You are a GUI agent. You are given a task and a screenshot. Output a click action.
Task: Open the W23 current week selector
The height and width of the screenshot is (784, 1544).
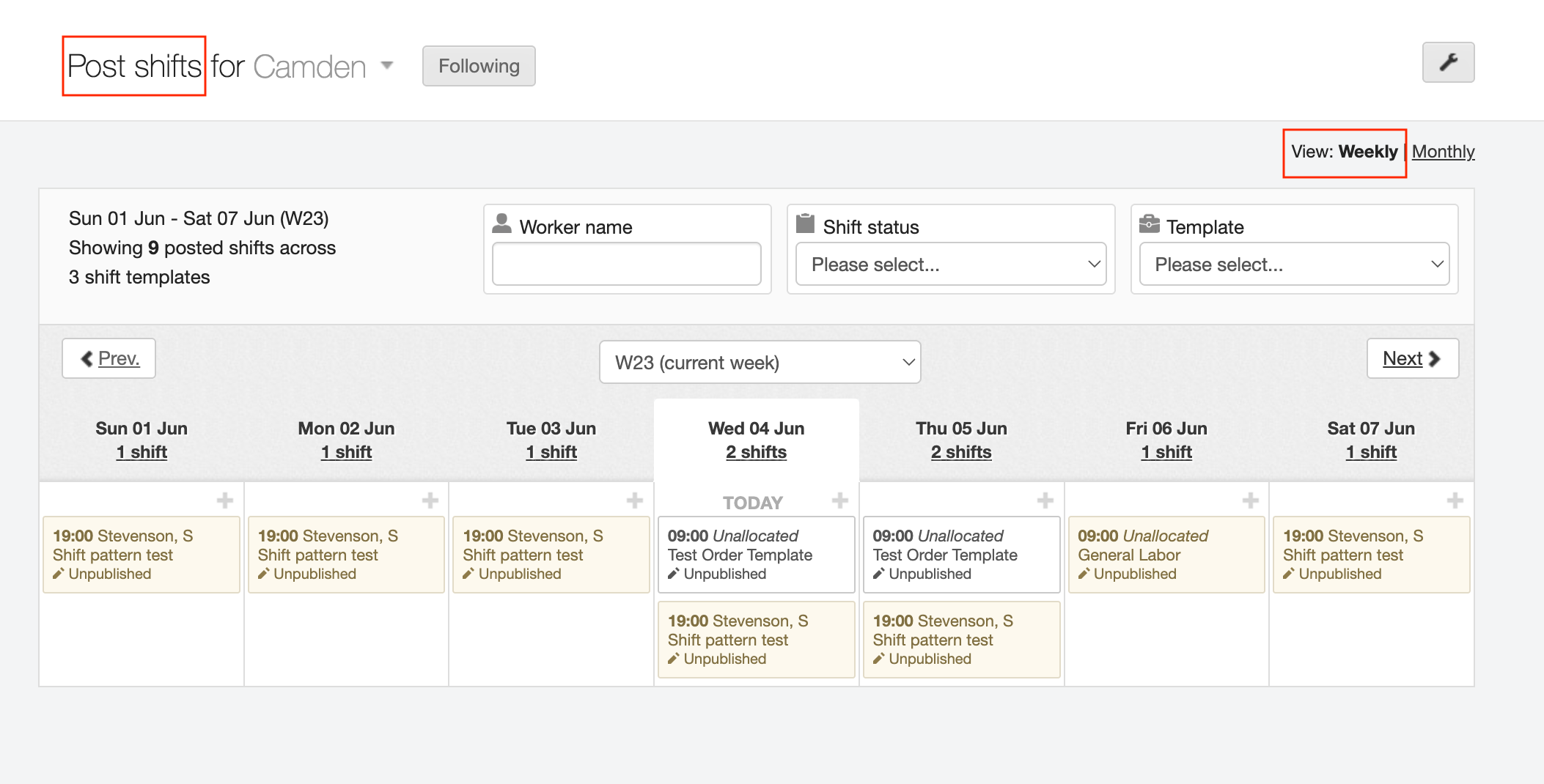click(x=760, y=363)
